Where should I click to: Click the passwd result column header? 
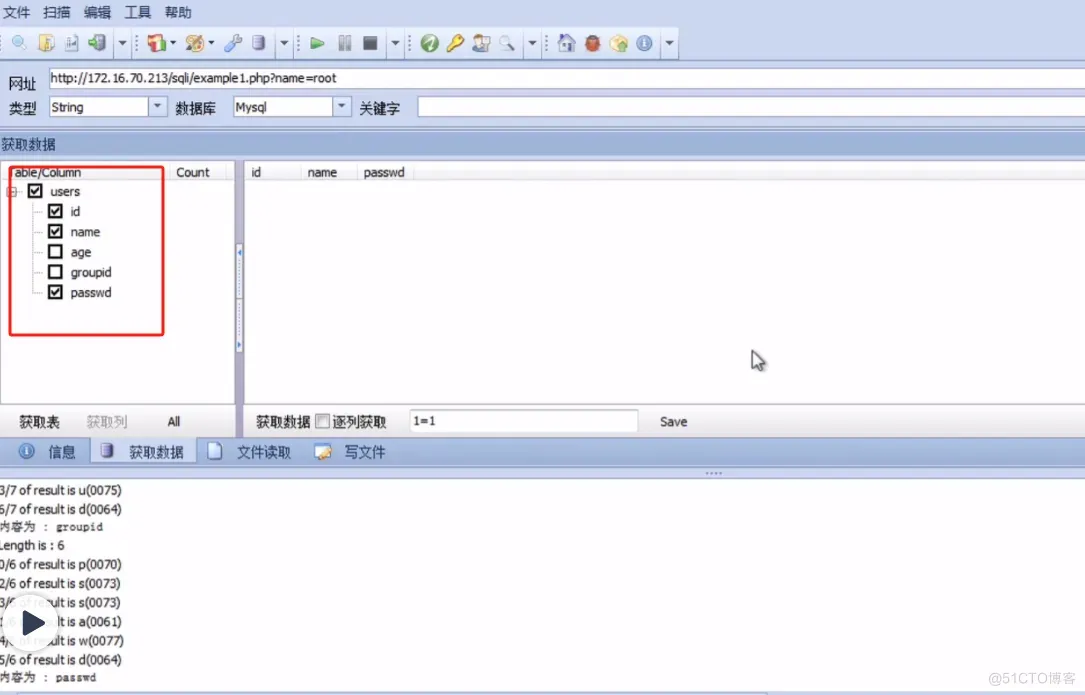click(384, 172)
